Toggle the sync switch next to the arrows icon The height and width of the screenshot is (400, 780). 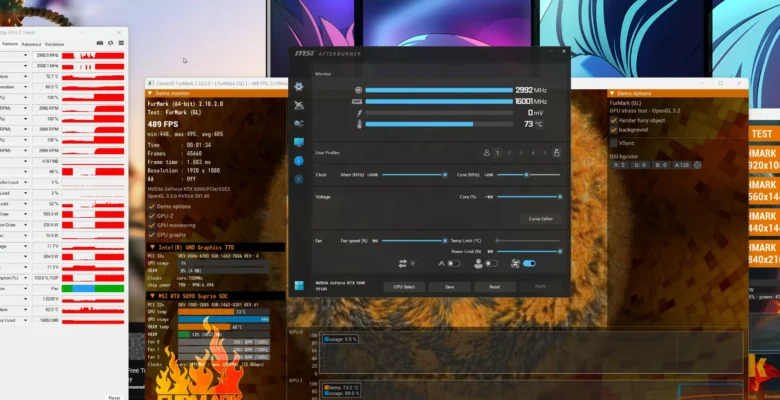416,264
